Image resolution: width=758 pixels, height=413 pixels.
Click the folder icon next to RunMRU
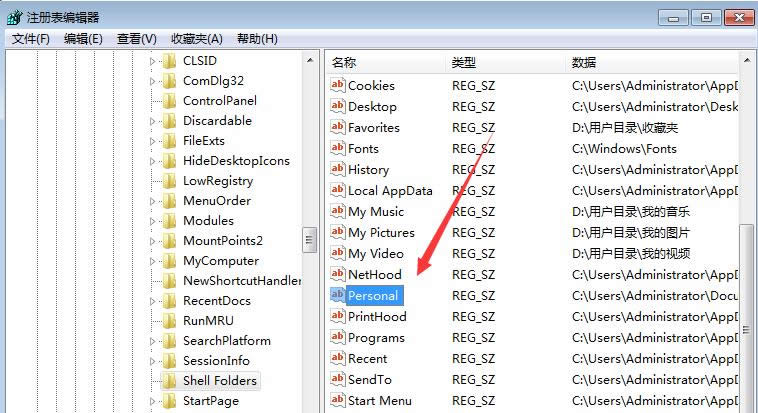click(x=170, y=321)
